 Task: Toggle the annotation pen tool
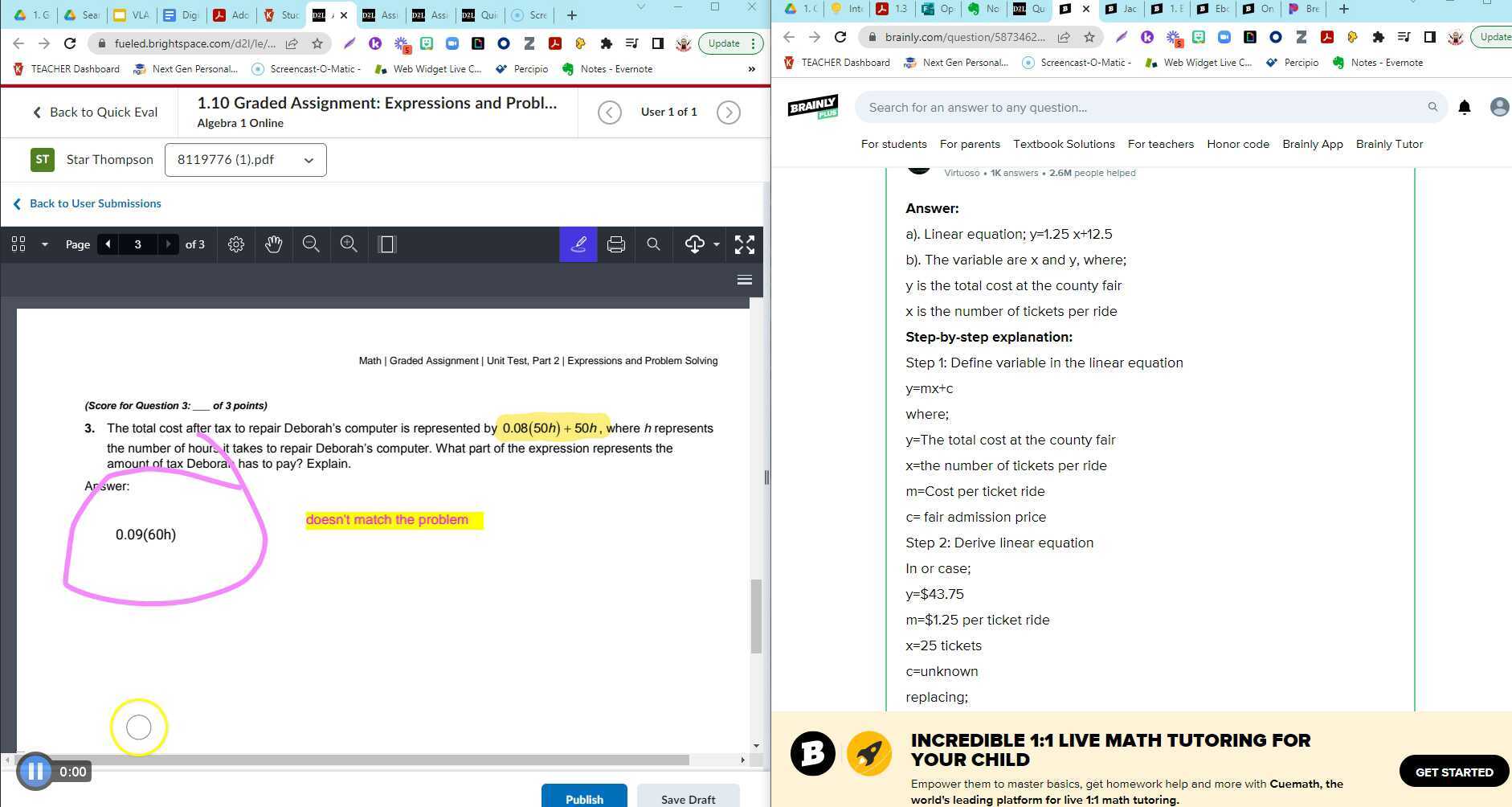click(578, 244)
